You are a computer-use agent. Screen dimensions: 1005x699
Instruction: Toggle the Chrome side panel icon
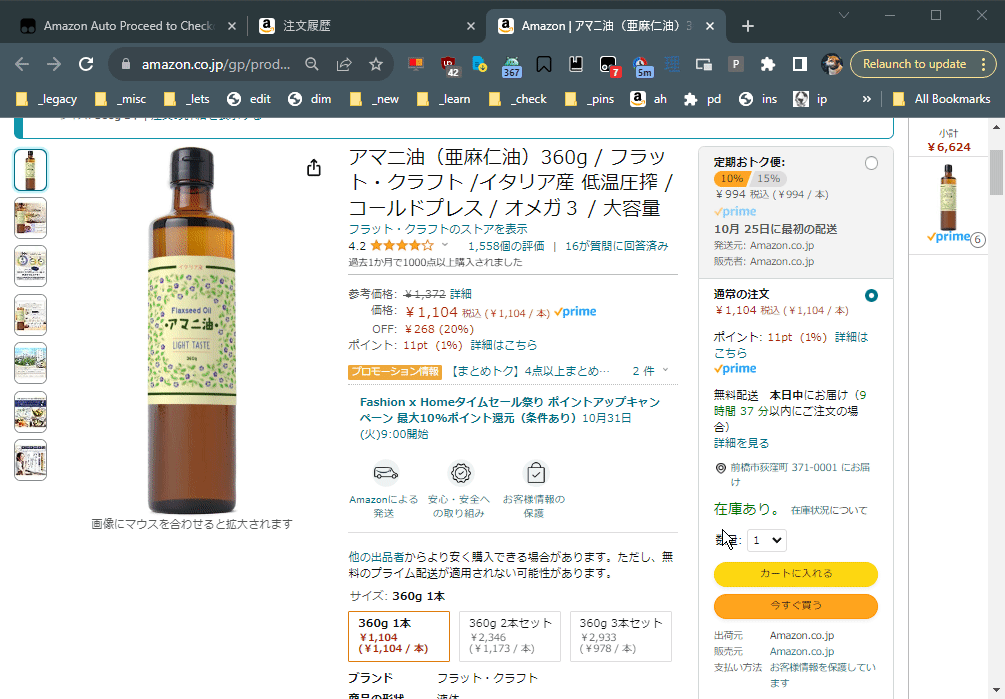pos(800,64)
